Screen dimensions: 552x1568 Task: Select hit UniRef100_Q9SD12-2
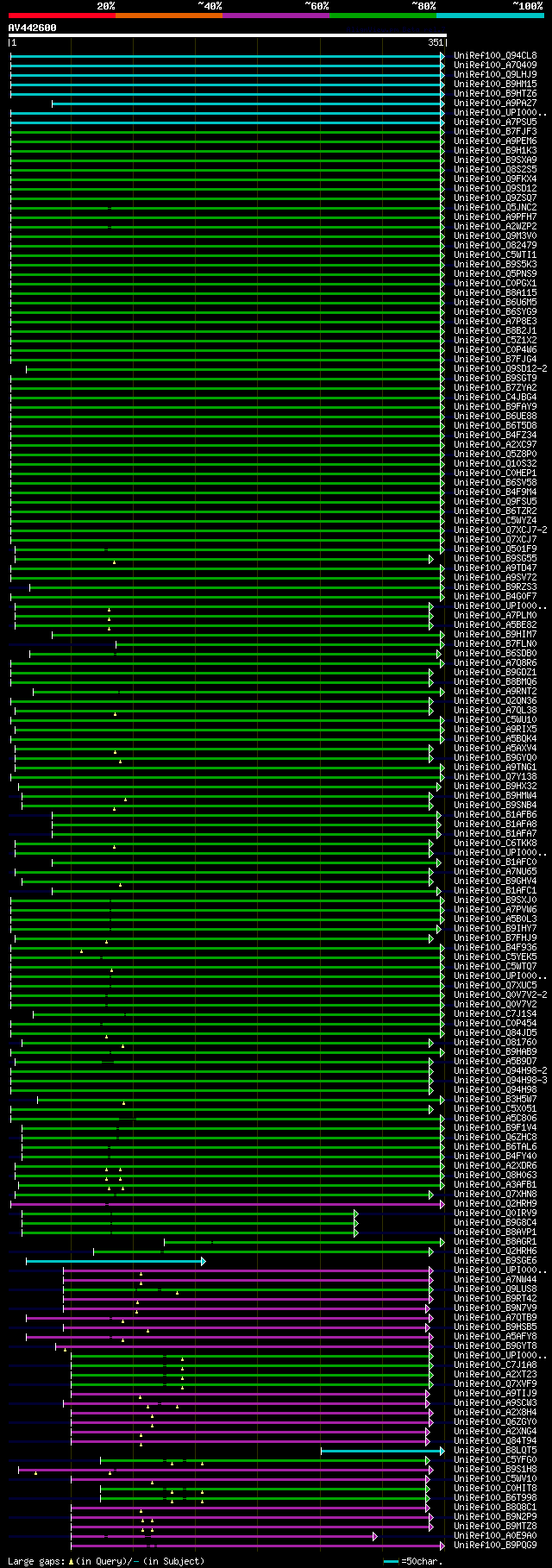500,369
